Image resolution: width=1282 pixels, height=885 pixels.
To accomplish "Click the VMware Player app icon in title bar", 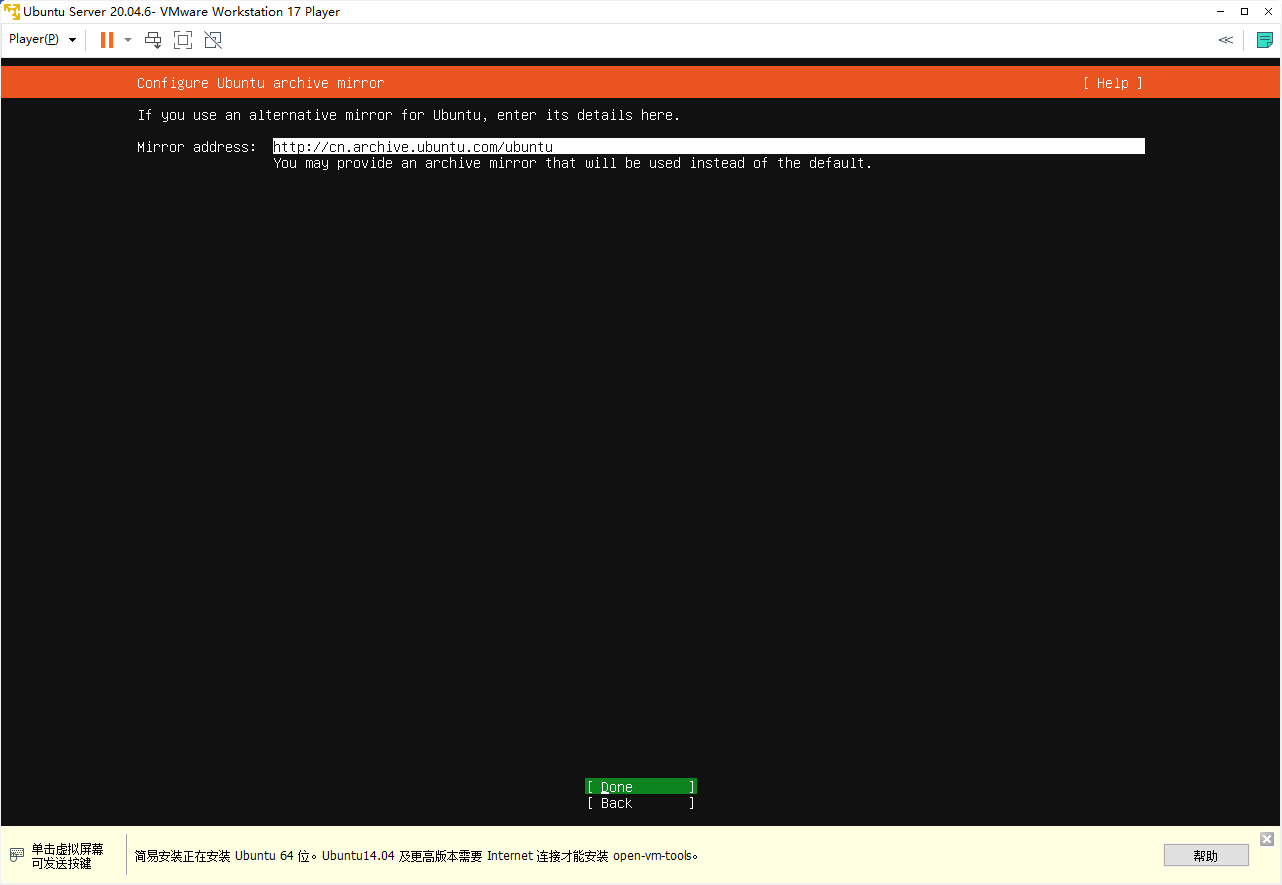I will pyautogui.click(x=12, y=12).
